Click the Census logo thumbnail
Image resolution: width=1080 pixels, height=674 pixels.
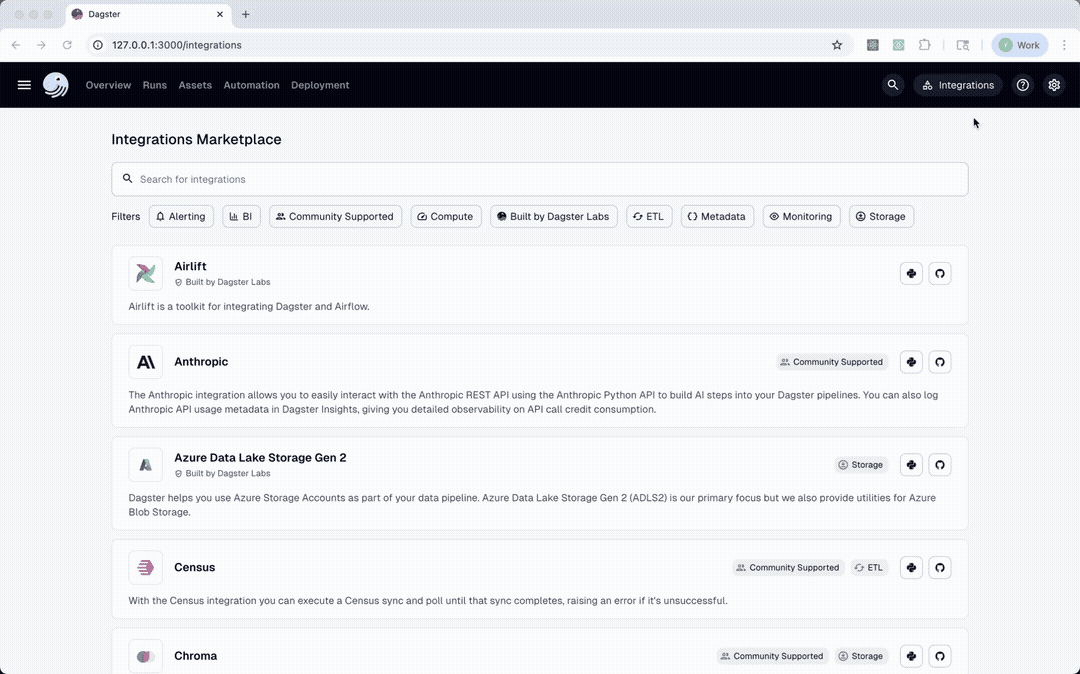point(145,567)
